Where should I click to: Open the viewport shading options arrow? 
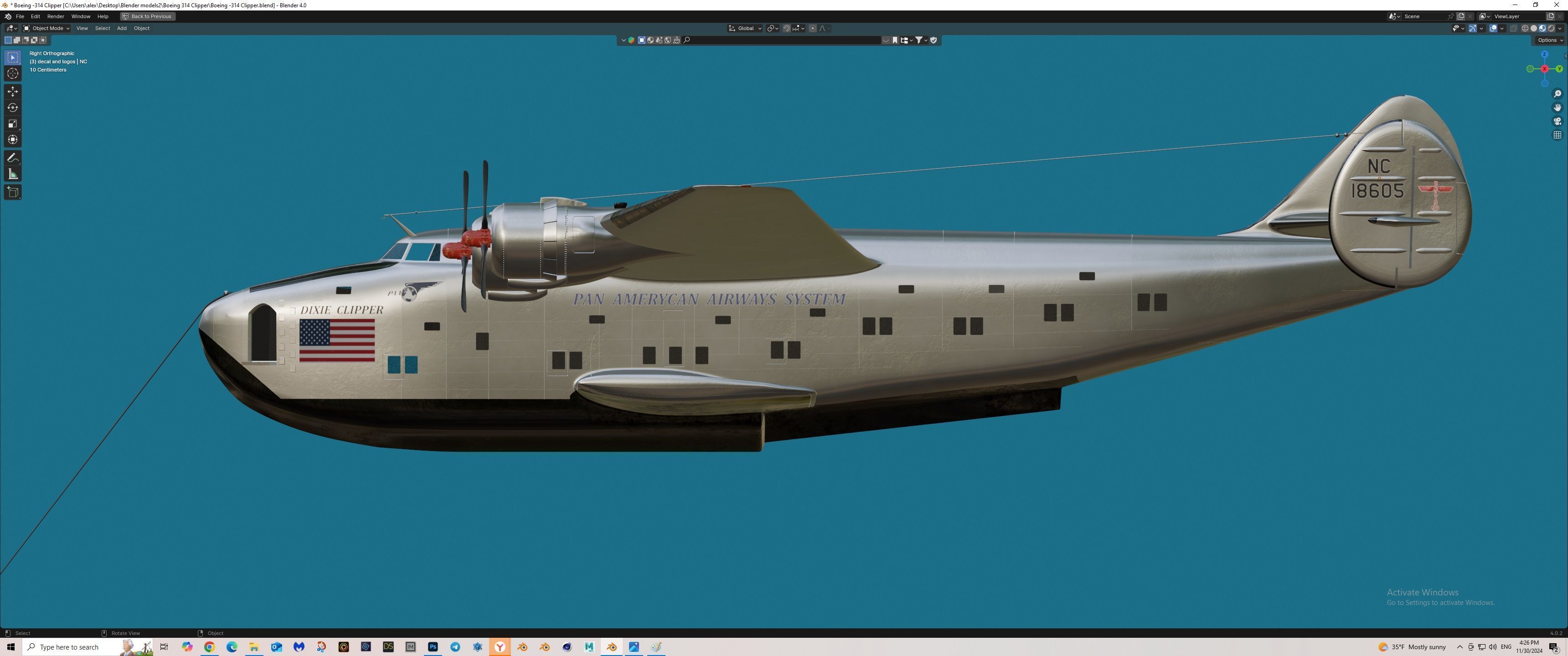1560,29
